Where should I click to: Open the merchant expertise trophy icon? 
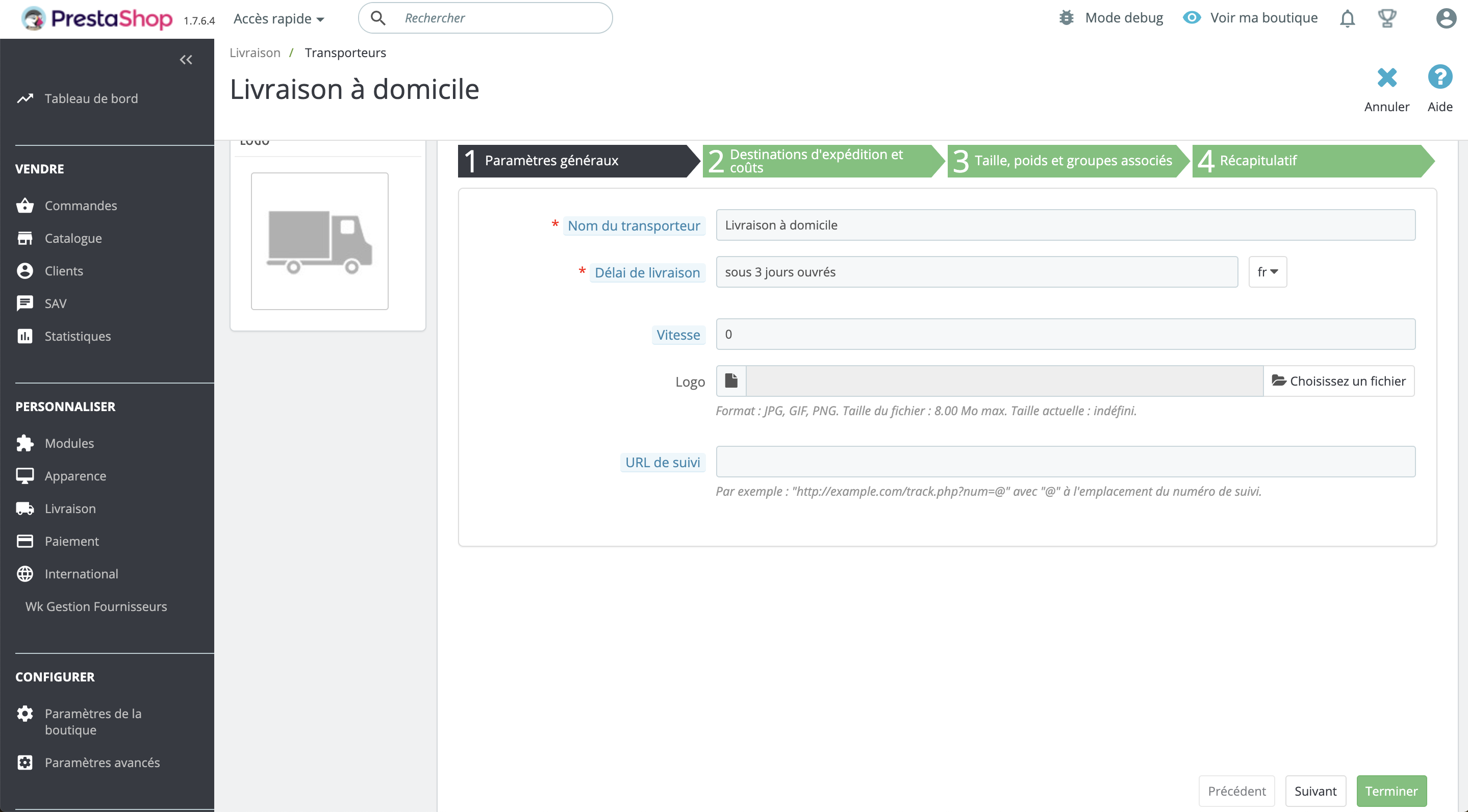pos(1386,18)
